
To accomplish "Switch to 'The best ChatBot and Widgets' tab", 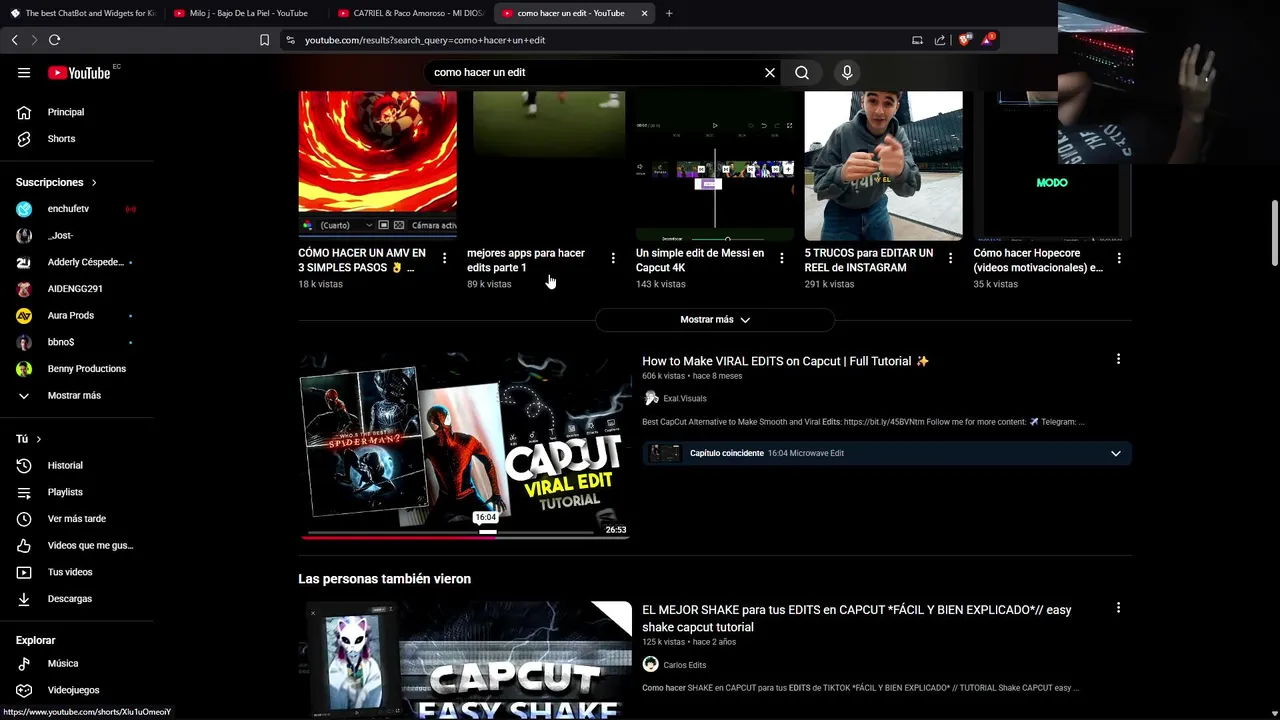I will pyautogui.click(x=84, y=13).
